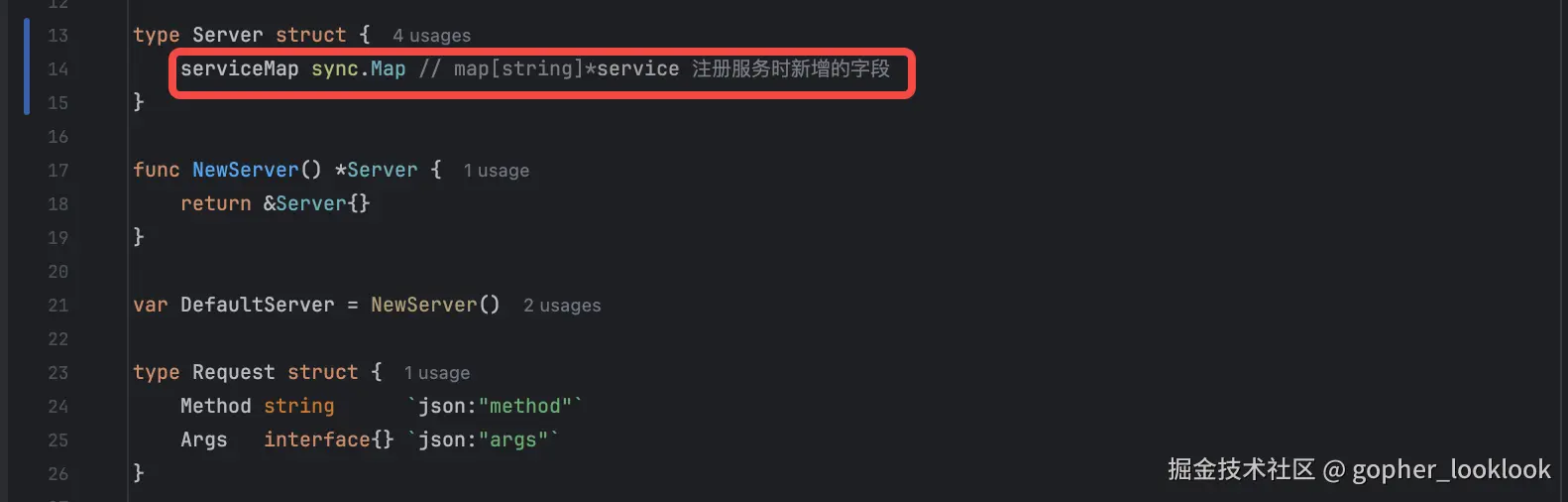Click the json:"method" struct tag
The width and height of the screenshot is (1568, 502).
[495, 406]
